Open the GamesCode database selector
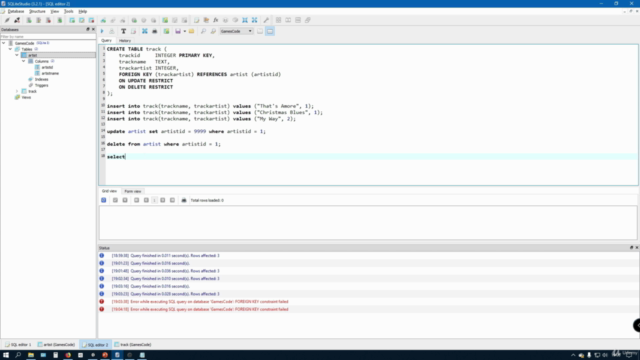Image resolution: width=640 pixels, height=360 pixels. click(x=236, y=31)
